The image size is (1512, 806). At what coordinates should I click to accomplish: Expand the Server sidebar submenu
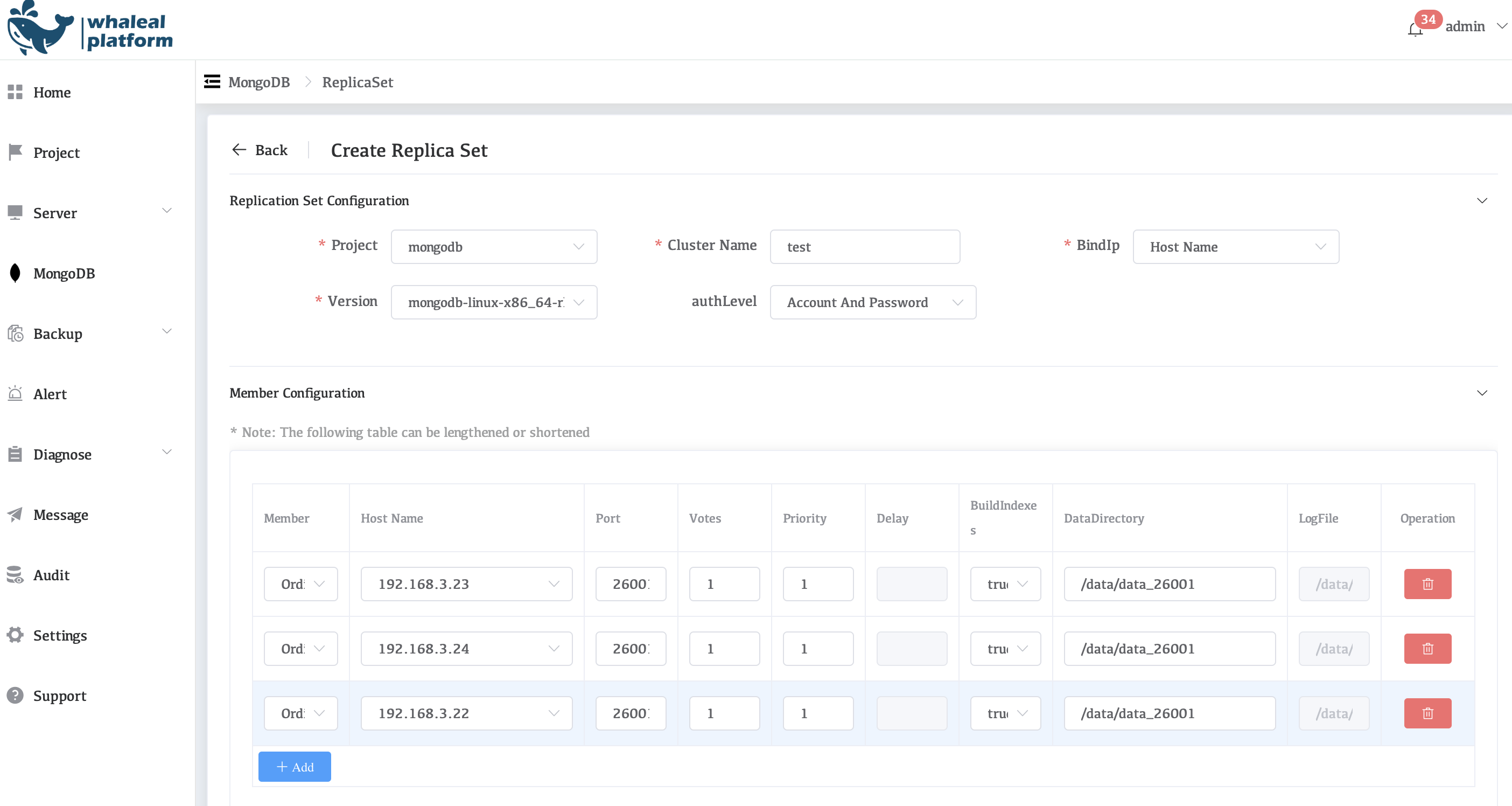[x=167, y=210]
